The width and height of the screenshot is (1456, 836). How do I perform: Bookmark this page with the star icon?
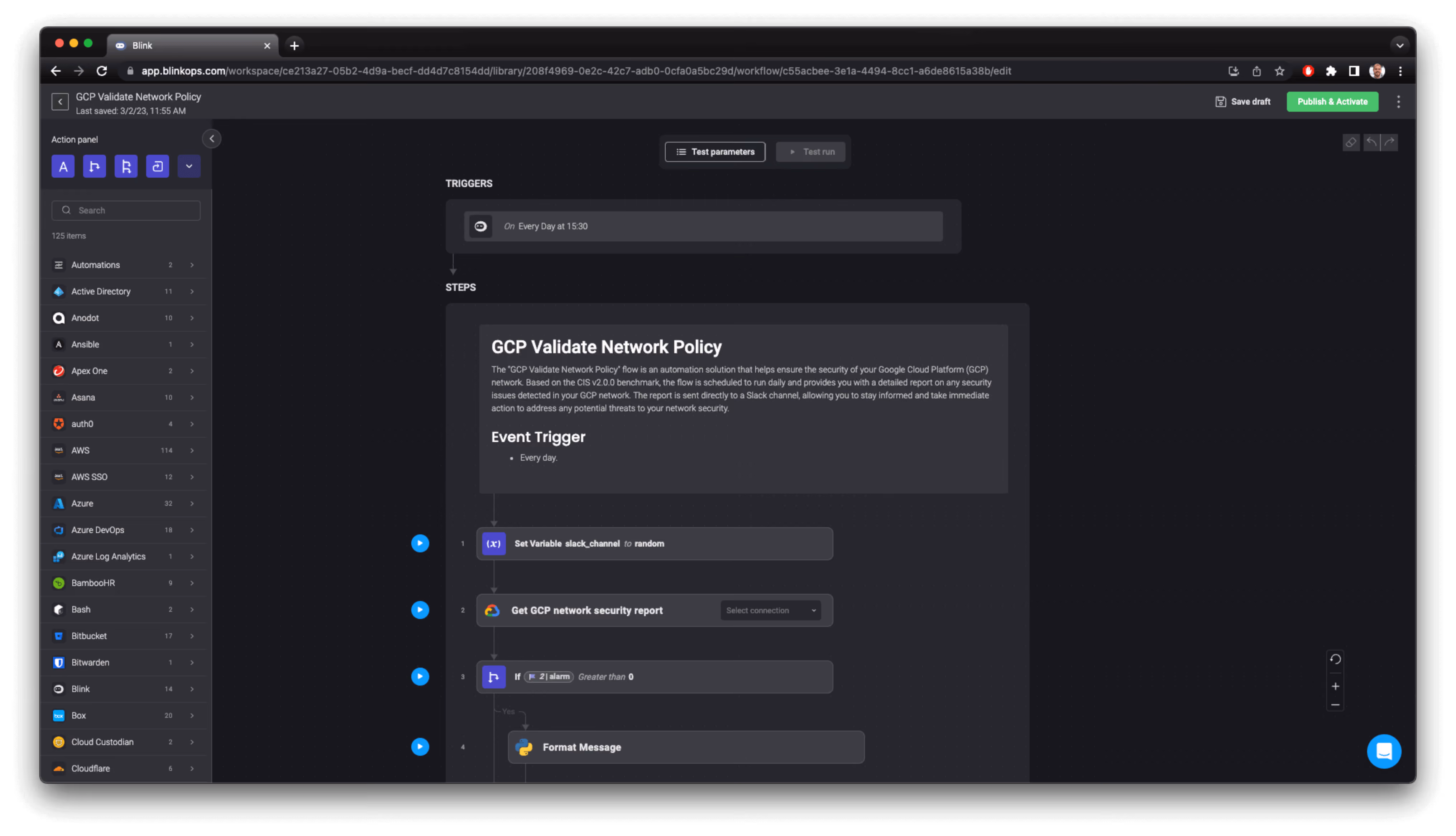(x=1280, y=71)
